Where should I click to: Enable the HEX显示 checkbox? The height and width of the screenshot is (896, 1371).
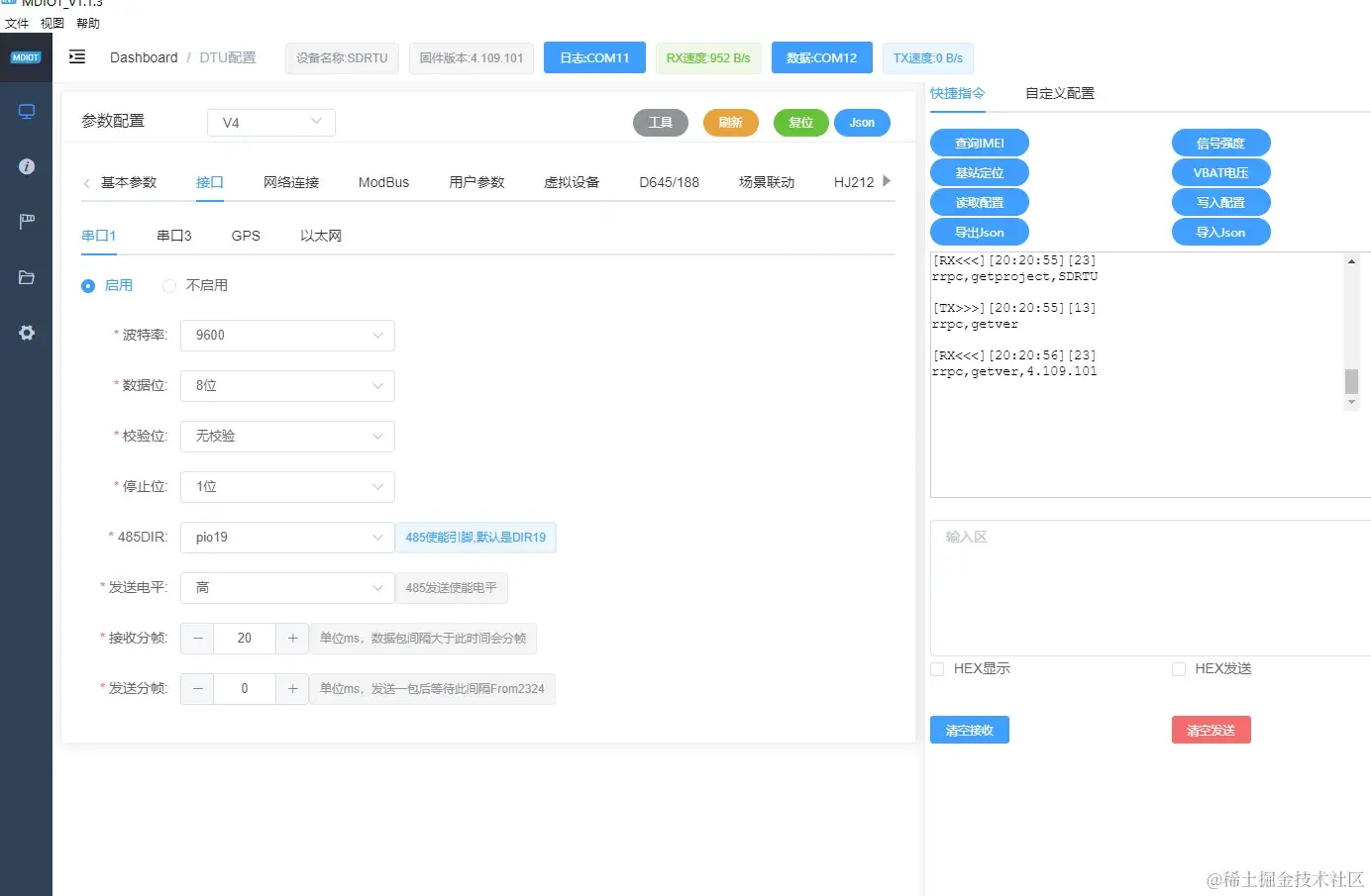click(x=937, y=669)
